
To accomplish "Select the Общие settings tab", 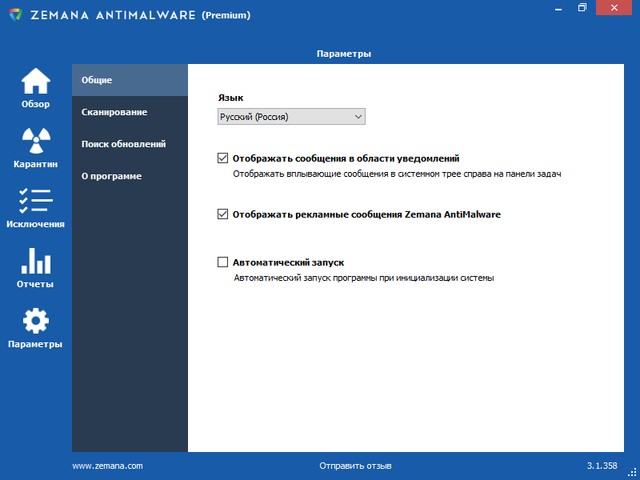I will coord(130,80).
